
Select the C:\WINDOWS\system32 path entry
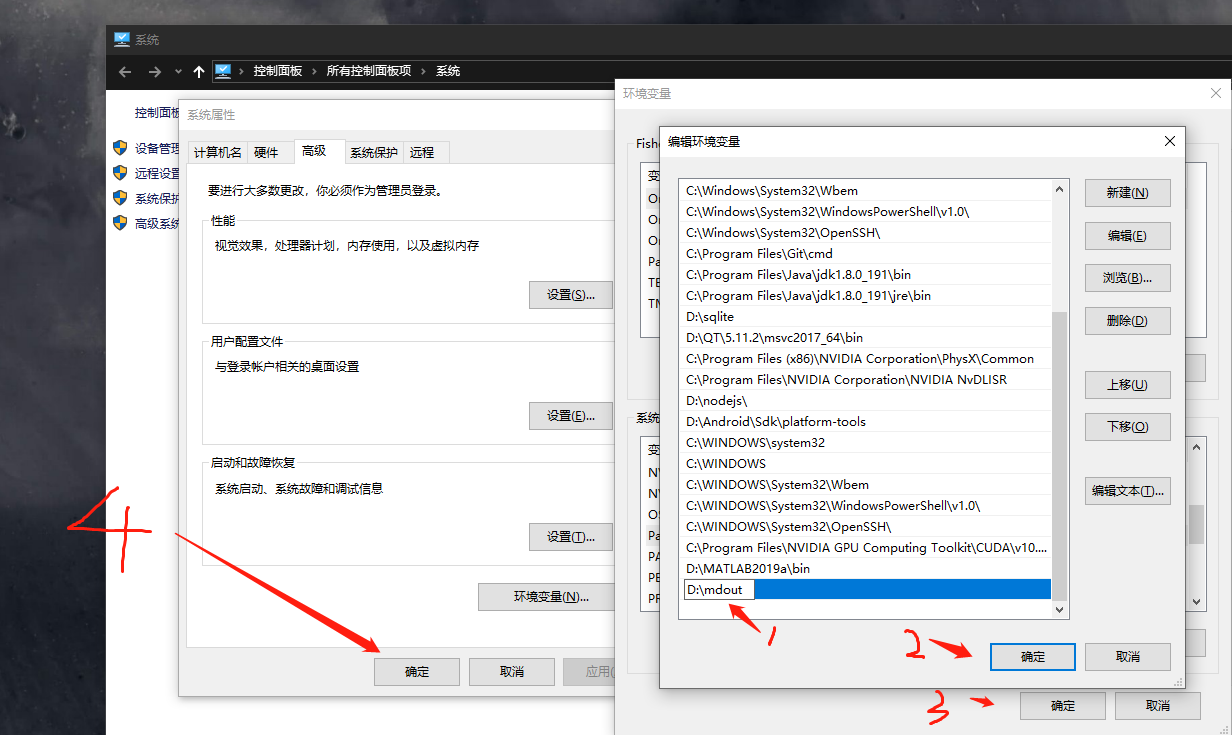(x=866, y=443)
